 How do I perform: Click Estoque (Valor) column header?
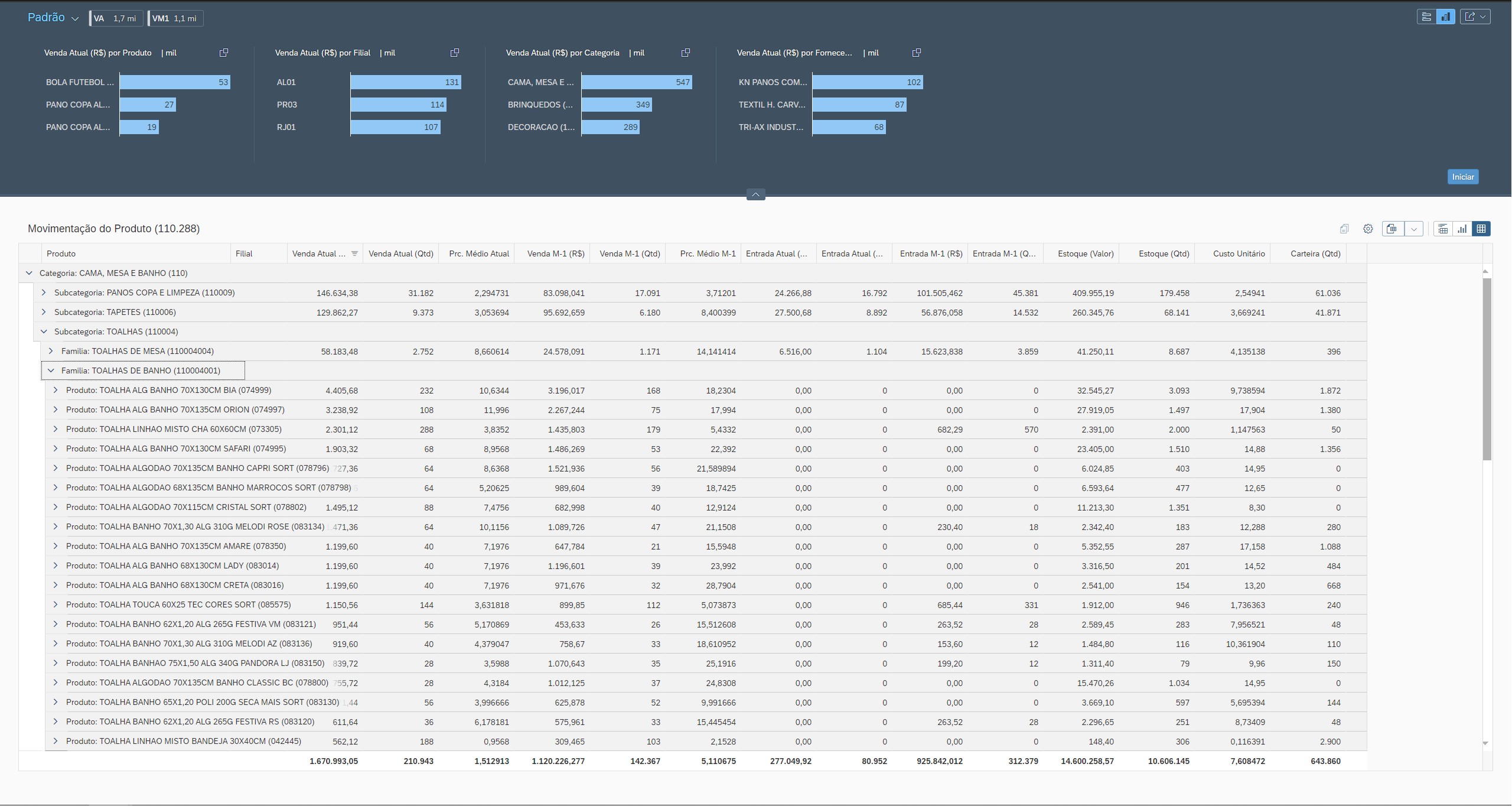pyautogui.click(x=1081, y=253)
